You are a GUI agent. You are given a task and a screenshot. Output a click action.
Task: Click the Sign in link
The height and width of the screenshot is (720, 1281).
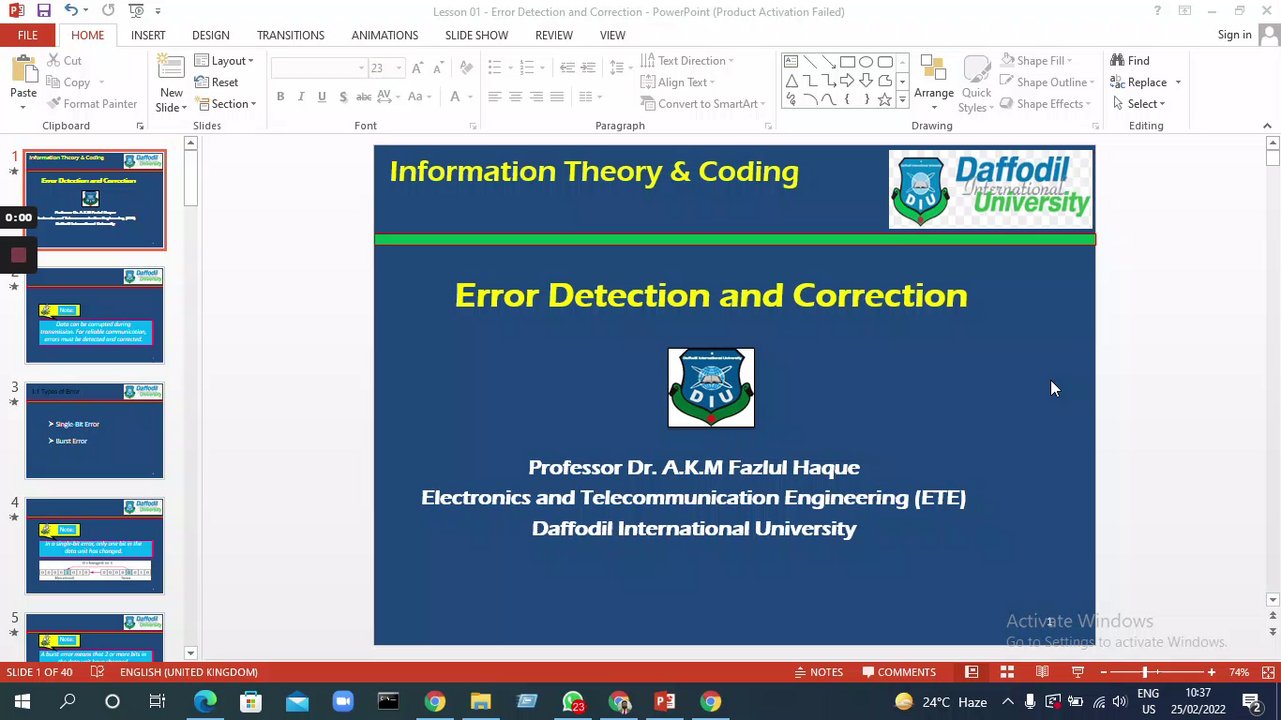1234,35
